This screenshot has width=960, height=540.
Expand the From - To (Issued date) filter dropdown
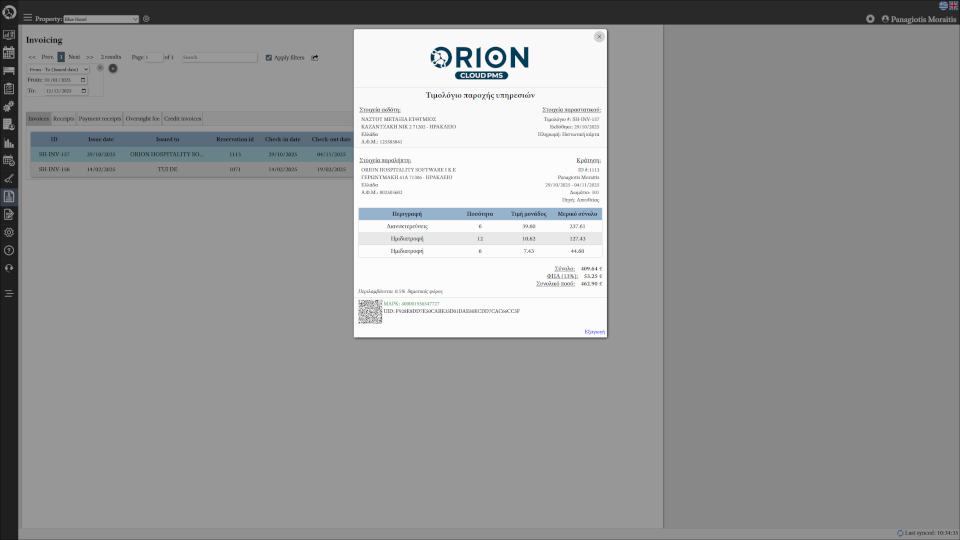[58, 68]
